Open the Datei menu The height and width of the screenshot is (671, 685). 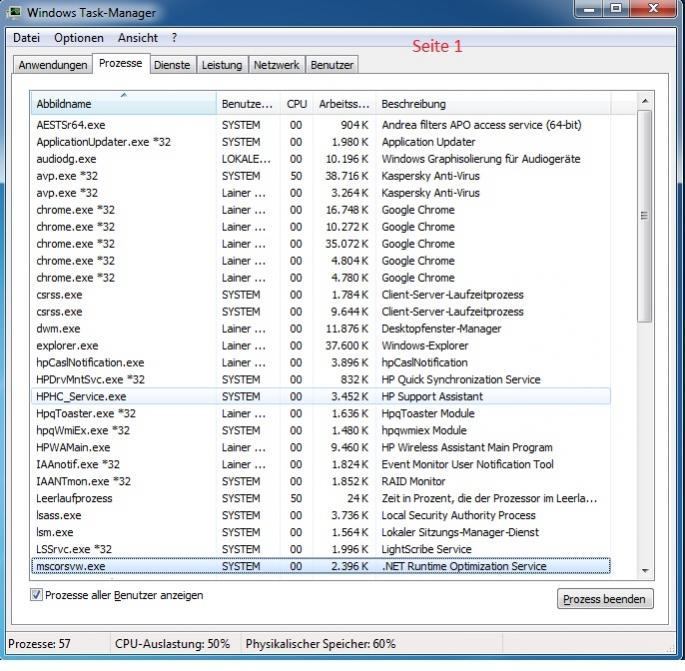[26, 38]
